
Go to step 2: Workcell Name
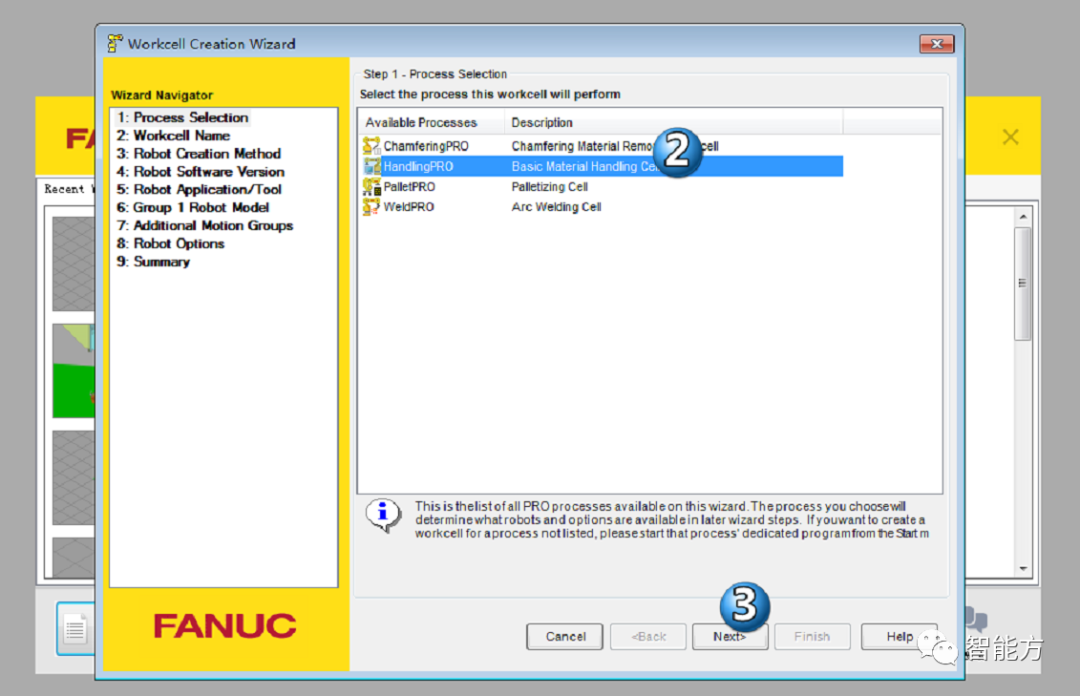coord(174,136)
